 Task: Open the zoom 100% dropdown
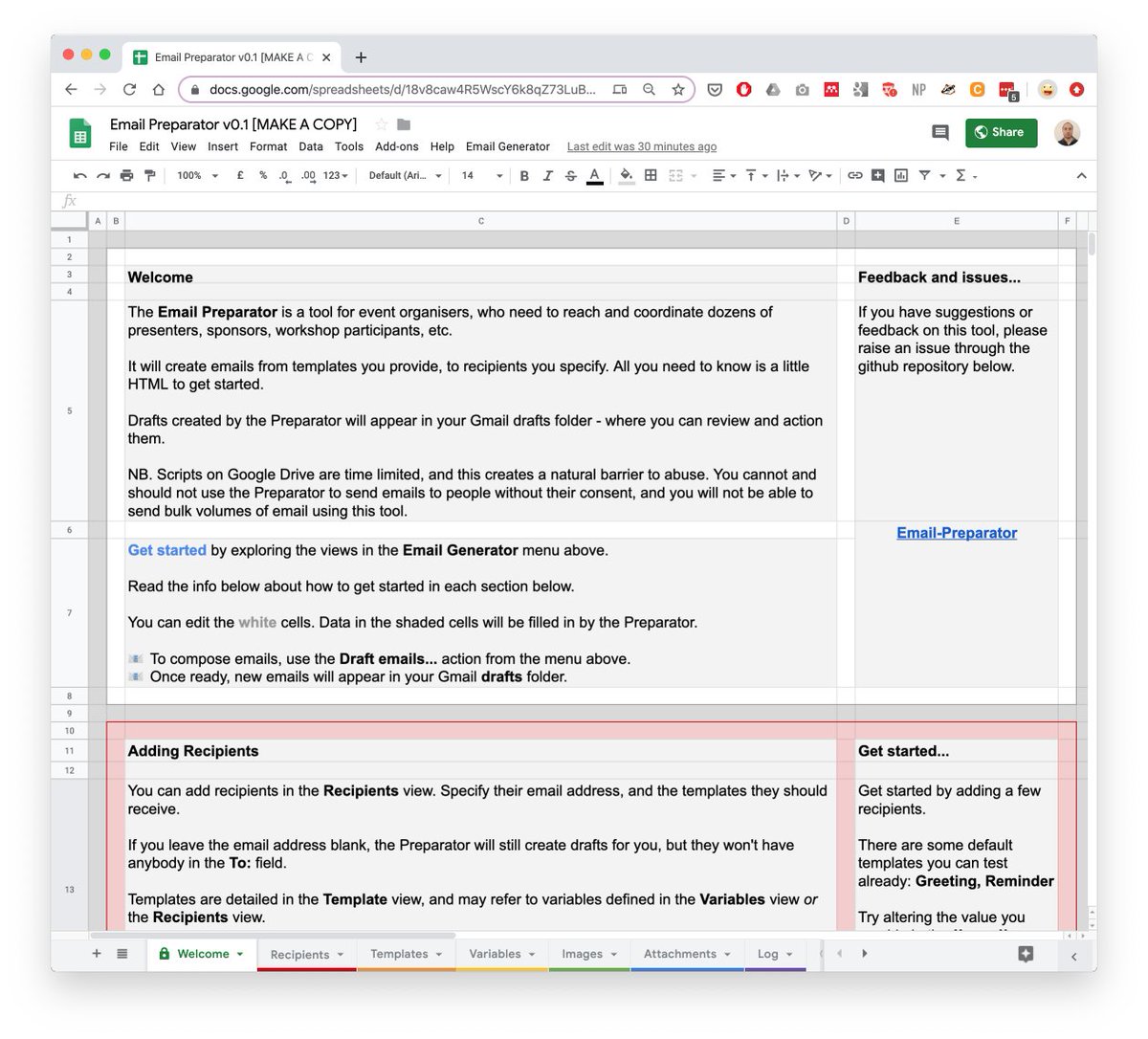coord(197,176)
